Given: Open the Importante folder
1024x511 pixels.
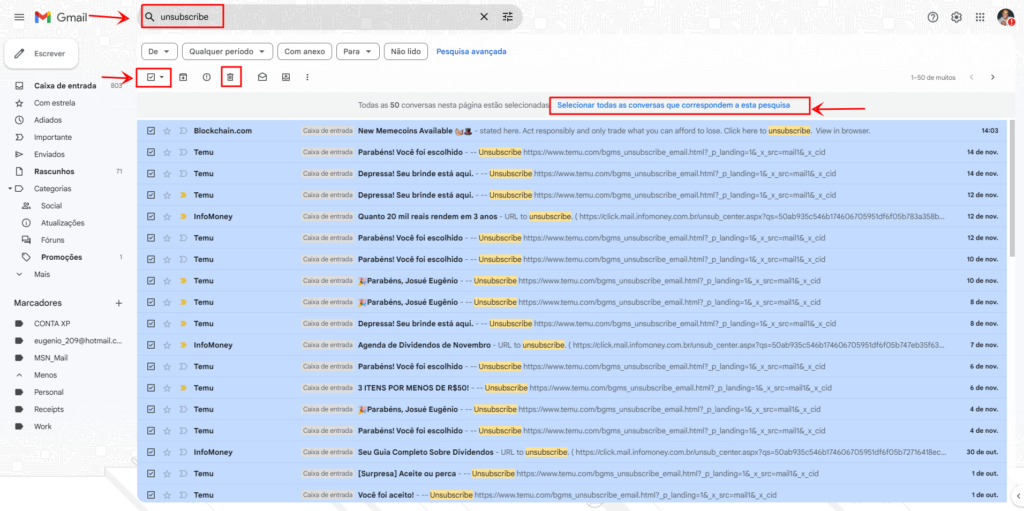Looking at the screenshot, I should coord(53,137).
